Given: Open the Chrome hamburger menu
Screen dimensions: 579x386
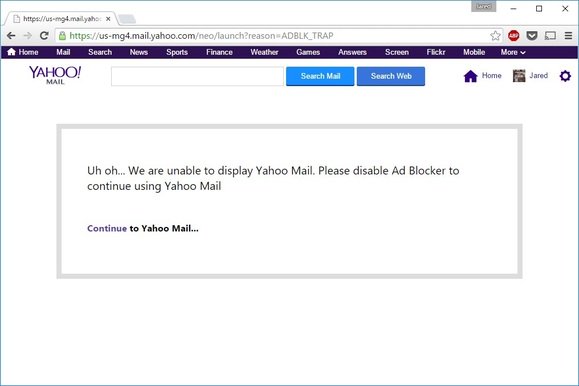Looking at the screenshot, I should click(x=568, y=35).
